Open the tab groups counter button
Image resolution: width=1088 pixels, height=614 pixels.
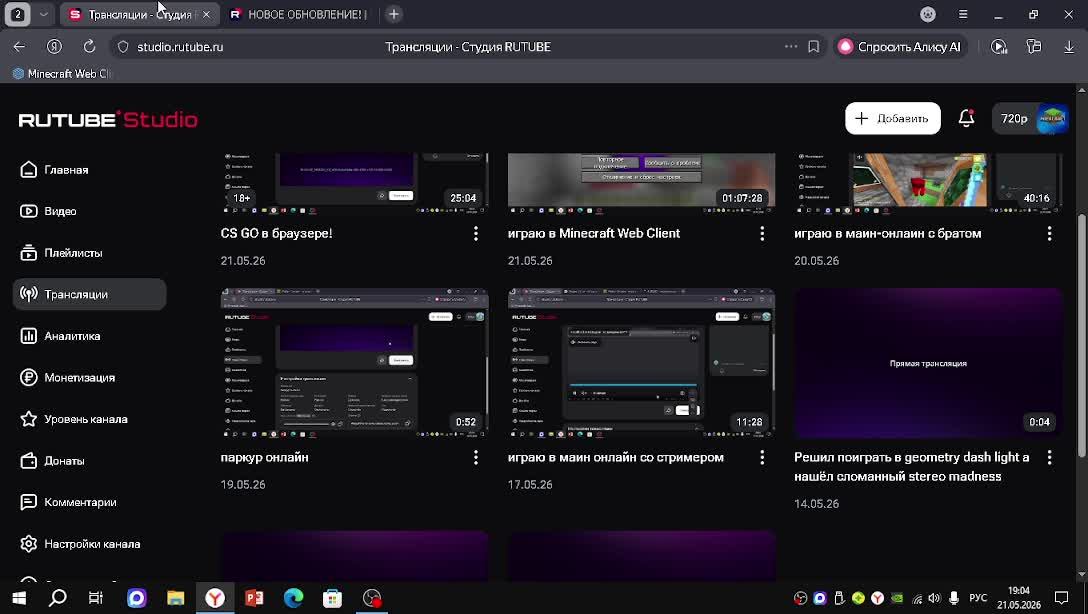click(x=17, y=14)
